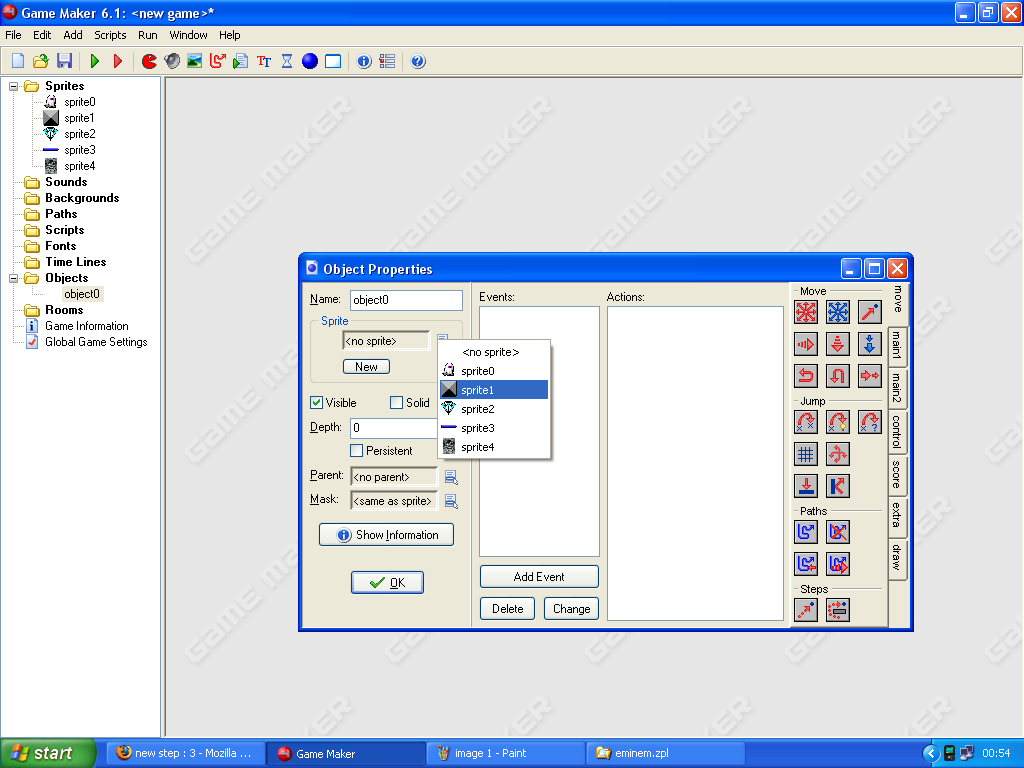Switch to the control actions tab
The width and height of the screenshot is (1024, 768).
click(897, 432)
